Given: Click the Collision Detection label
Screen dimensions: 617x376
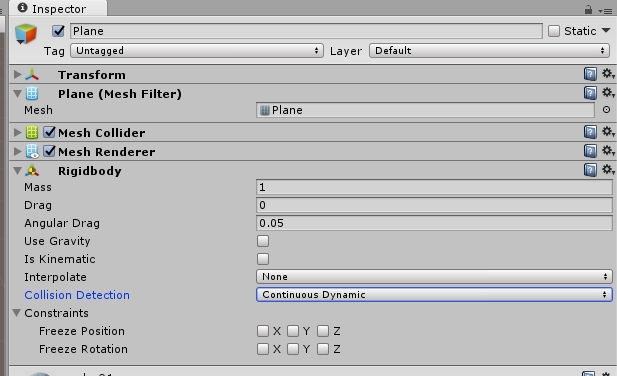Looking at the screenshot, I should click(77, 295).
